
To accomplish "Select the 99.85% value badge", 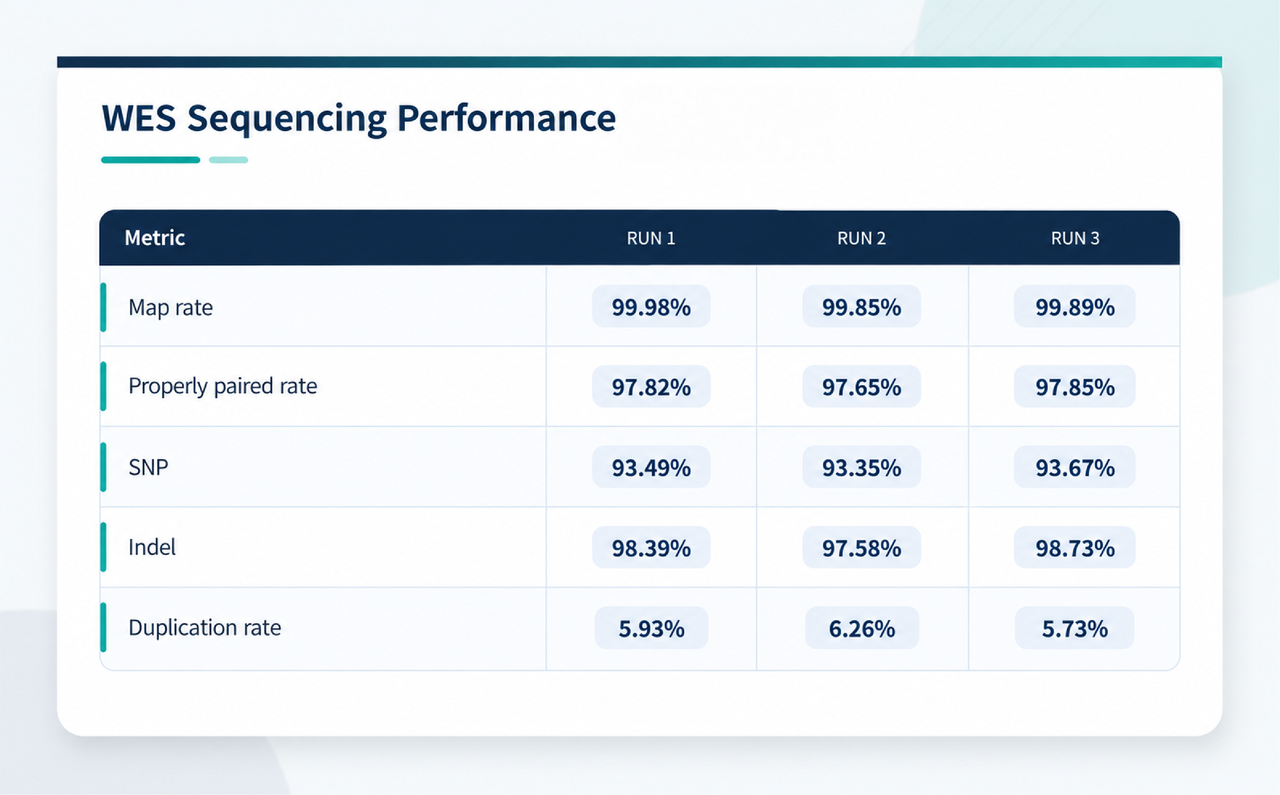I will coord(862,307).
